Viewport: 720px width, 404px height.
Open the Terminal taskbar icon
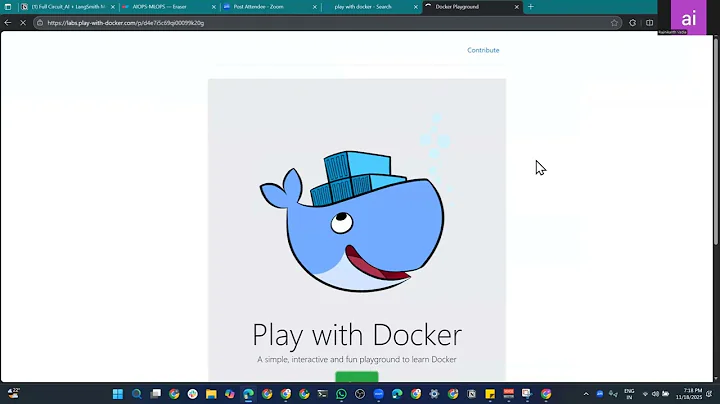(323, 394)
